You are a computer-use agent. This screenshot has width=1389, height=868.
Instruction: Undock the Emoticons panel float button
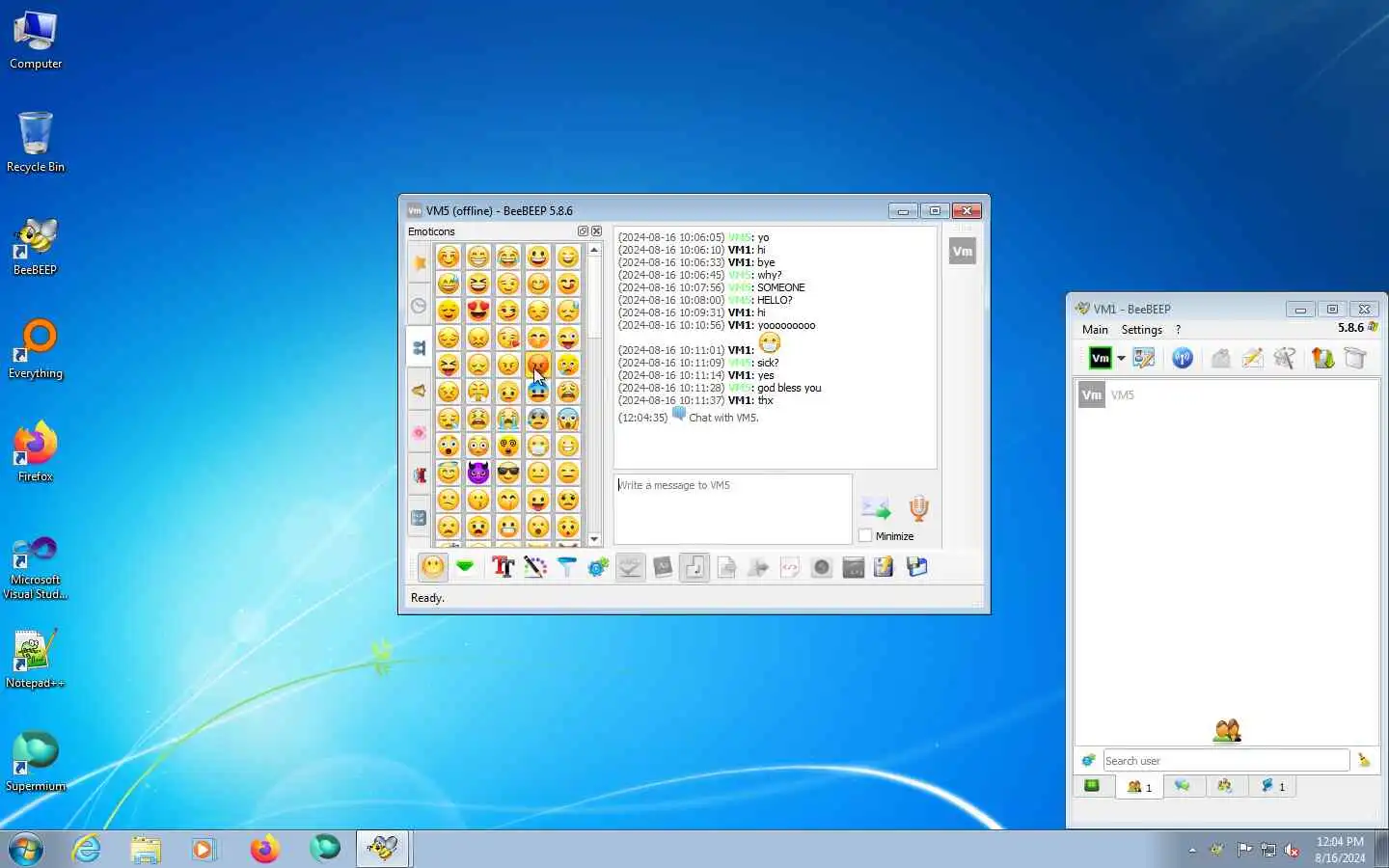click(x=583, y=231)
